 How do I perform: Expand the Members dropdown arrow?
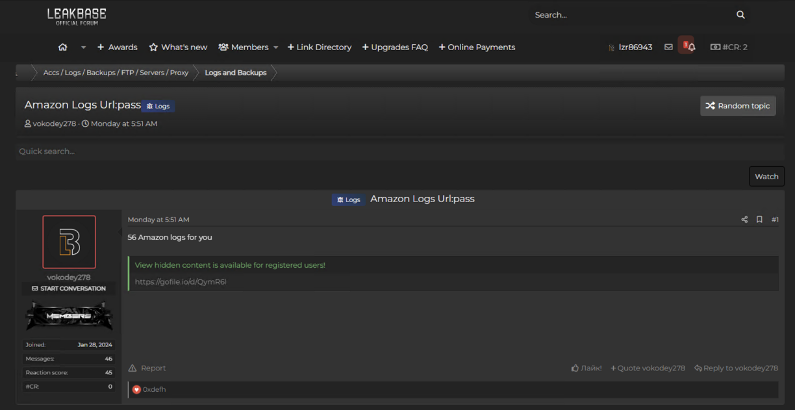276,47
